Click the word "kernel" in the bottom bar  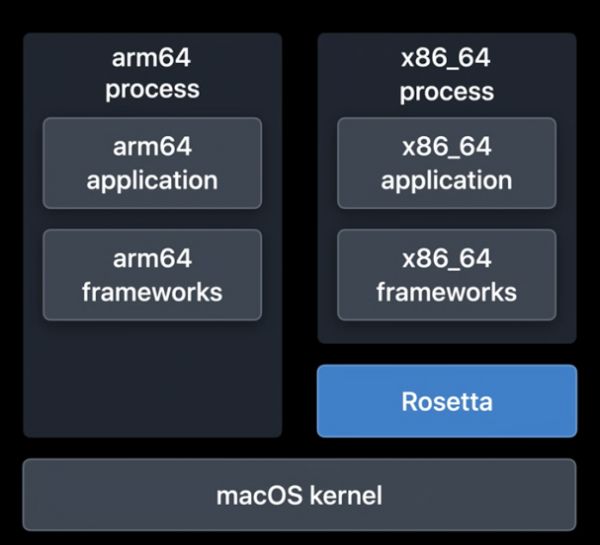click(344, 494)
